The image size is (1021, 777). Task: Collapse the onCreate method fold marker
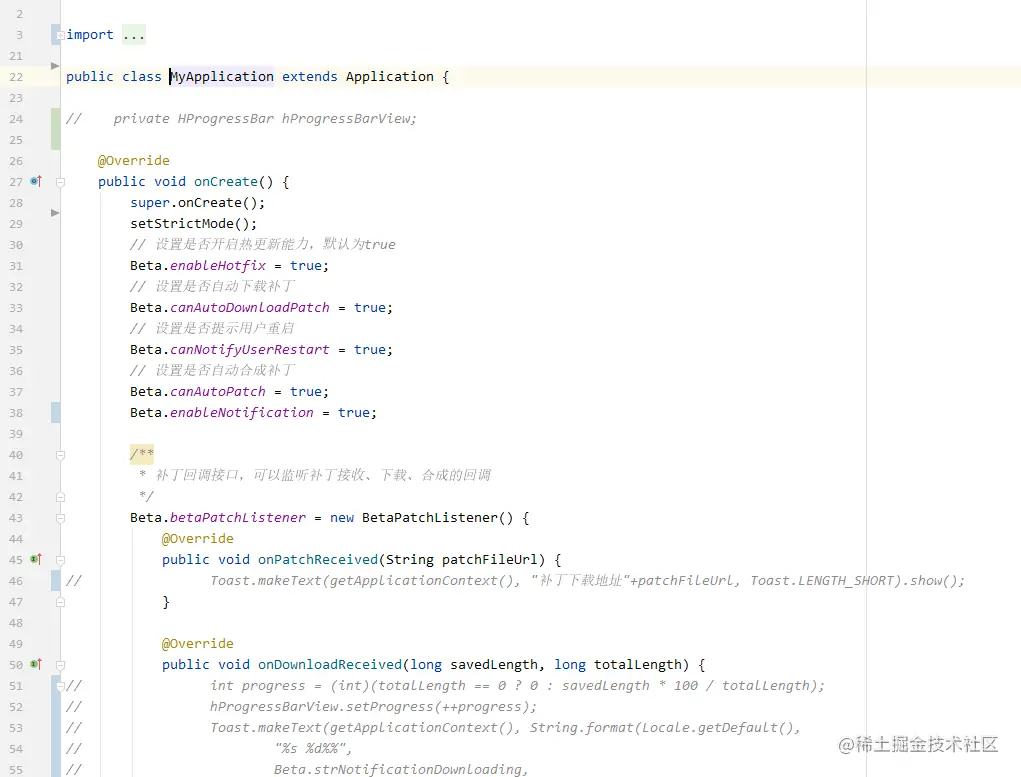(60, 182)
